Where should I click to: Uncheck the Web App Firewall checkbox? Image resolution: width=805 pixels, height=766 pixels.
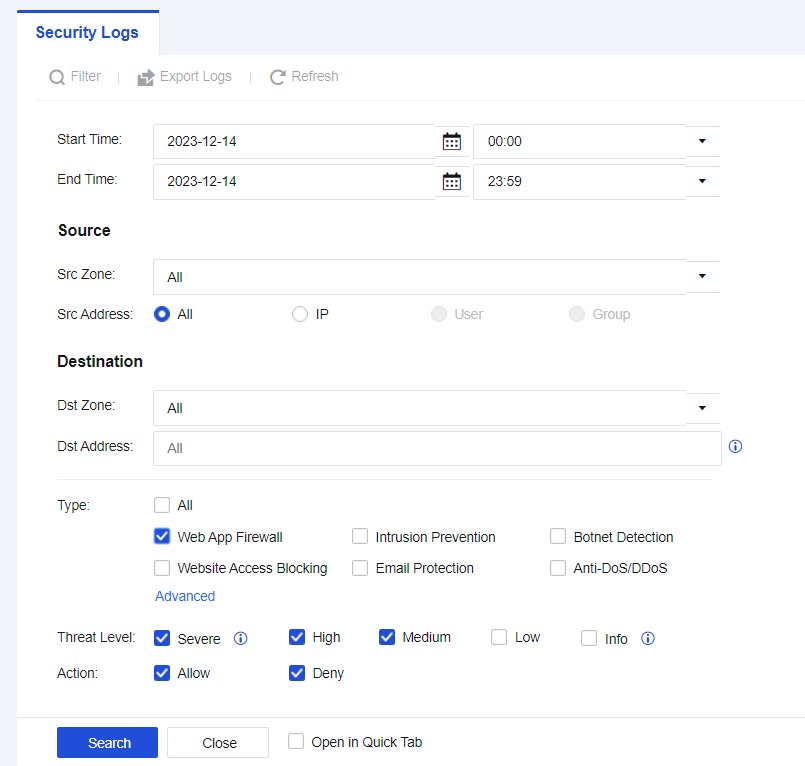coord(162,536)
